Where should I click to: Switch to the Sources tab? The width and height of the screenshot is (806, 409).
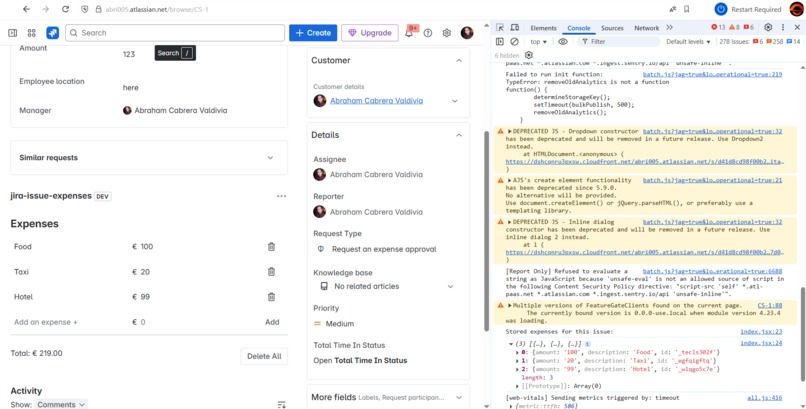pyautogui.click(x=612, y=28)
